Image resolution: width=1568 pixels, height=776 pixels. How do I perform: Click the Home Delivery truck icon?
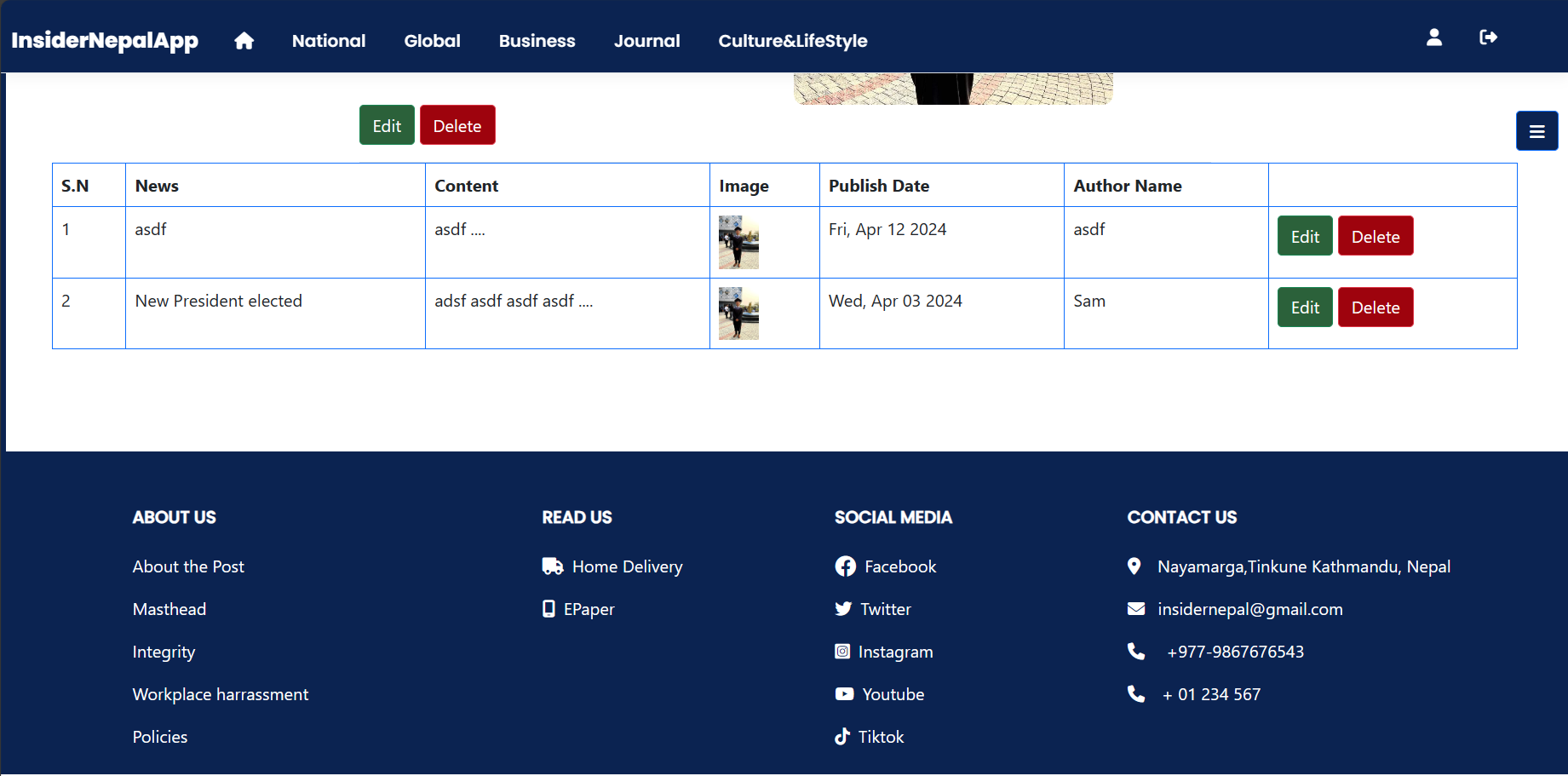point(553,566)
